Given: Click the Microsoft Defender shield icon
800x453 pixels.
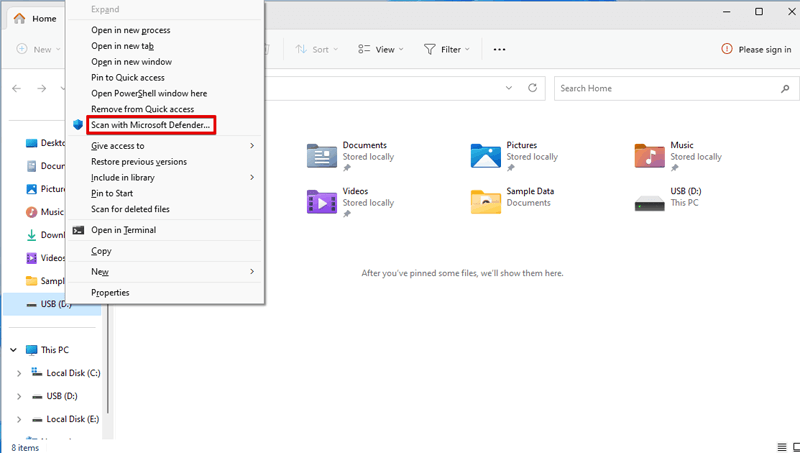Looking at the screenshot, I should (x=78, y=125).
